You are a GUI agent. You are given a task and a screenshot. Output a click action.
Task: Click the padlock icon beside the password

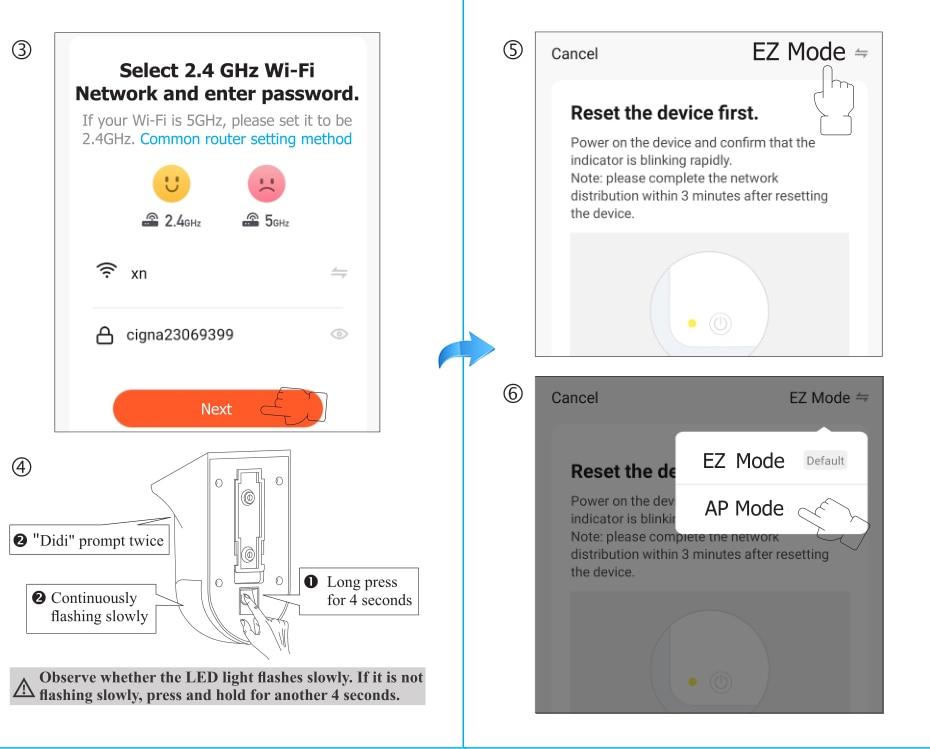tap(104, 335)
